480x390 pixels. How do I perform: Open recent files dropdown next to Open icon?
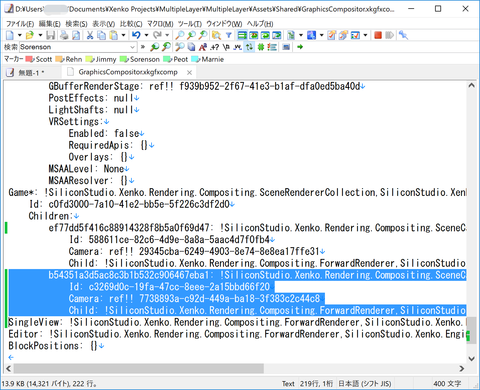pos(40,35)
